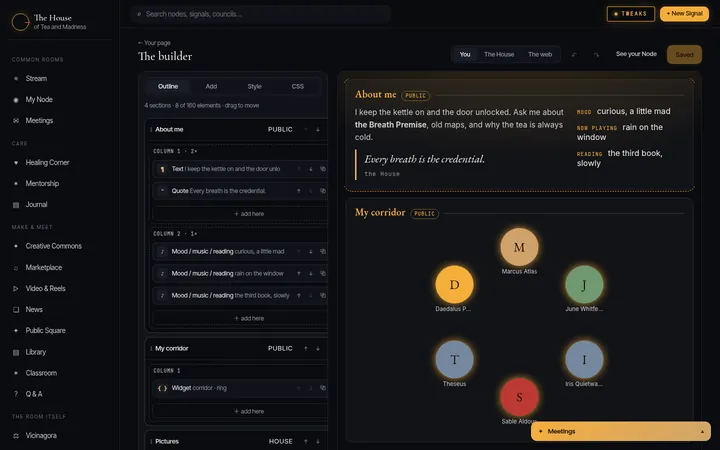
Task: Move the Pictures section down
Action: 318,441
